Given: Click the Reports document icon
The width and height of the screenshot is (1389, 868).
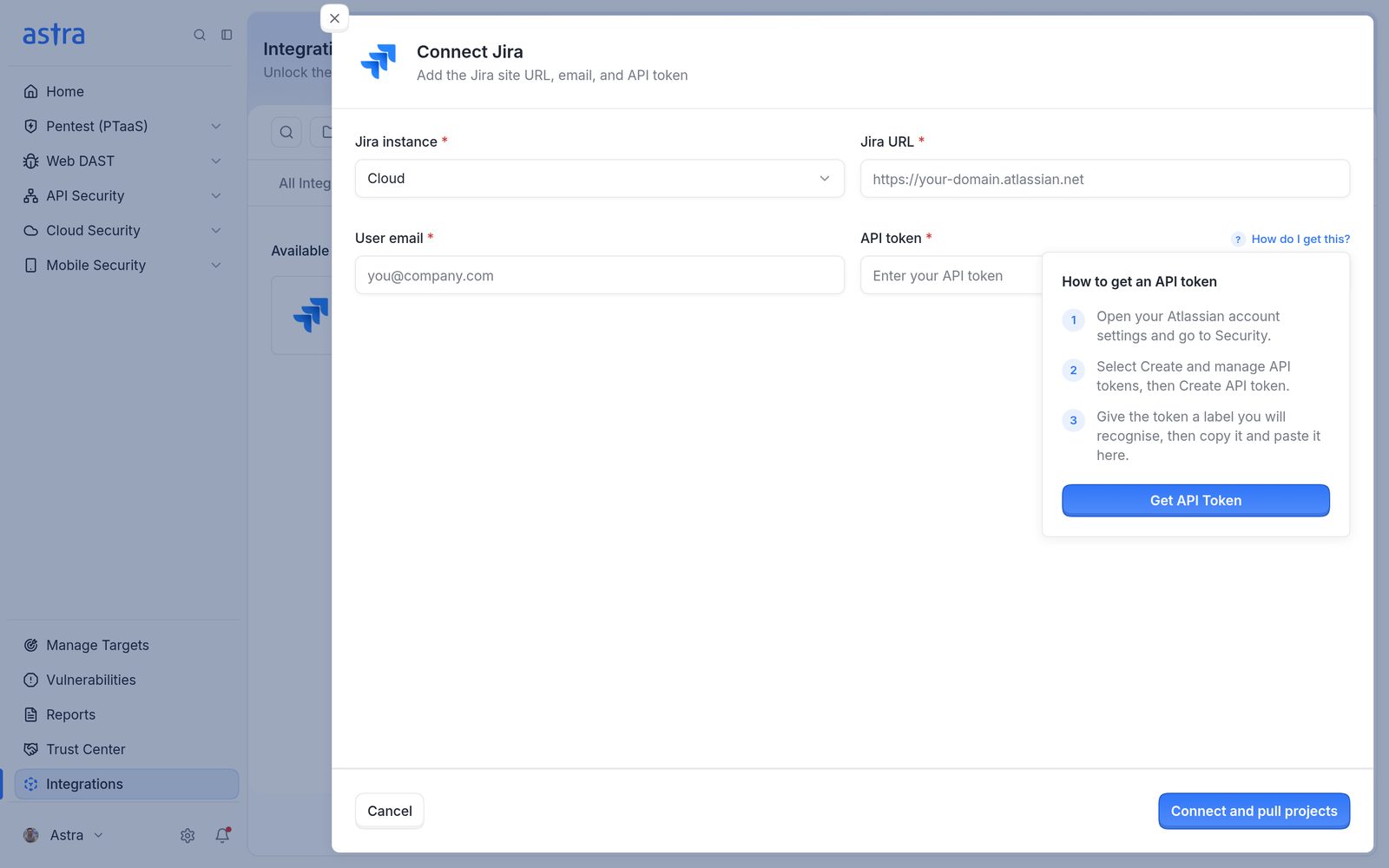Looking at the screenshot, I should click(x=31, y=714).
